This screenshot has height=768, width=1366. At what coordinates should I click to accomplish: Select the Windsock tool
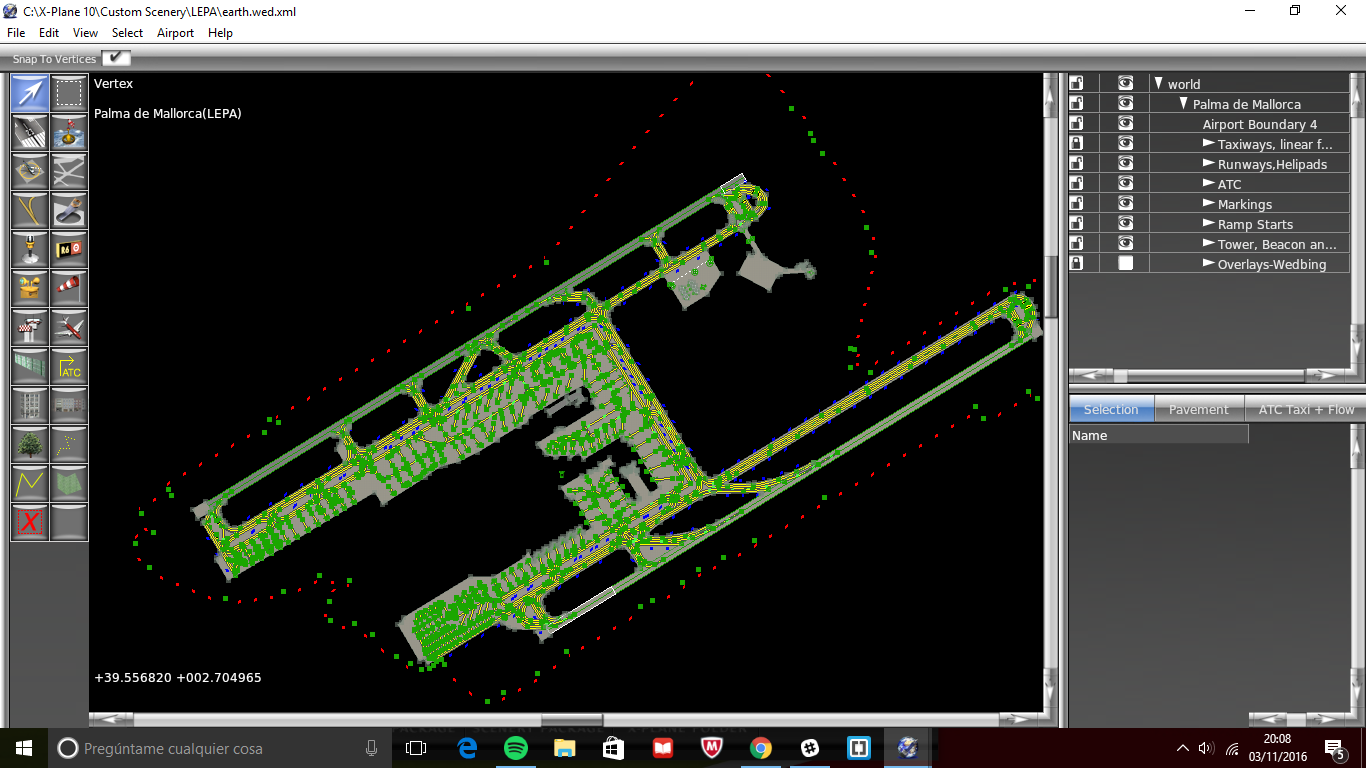coord(69,289)
